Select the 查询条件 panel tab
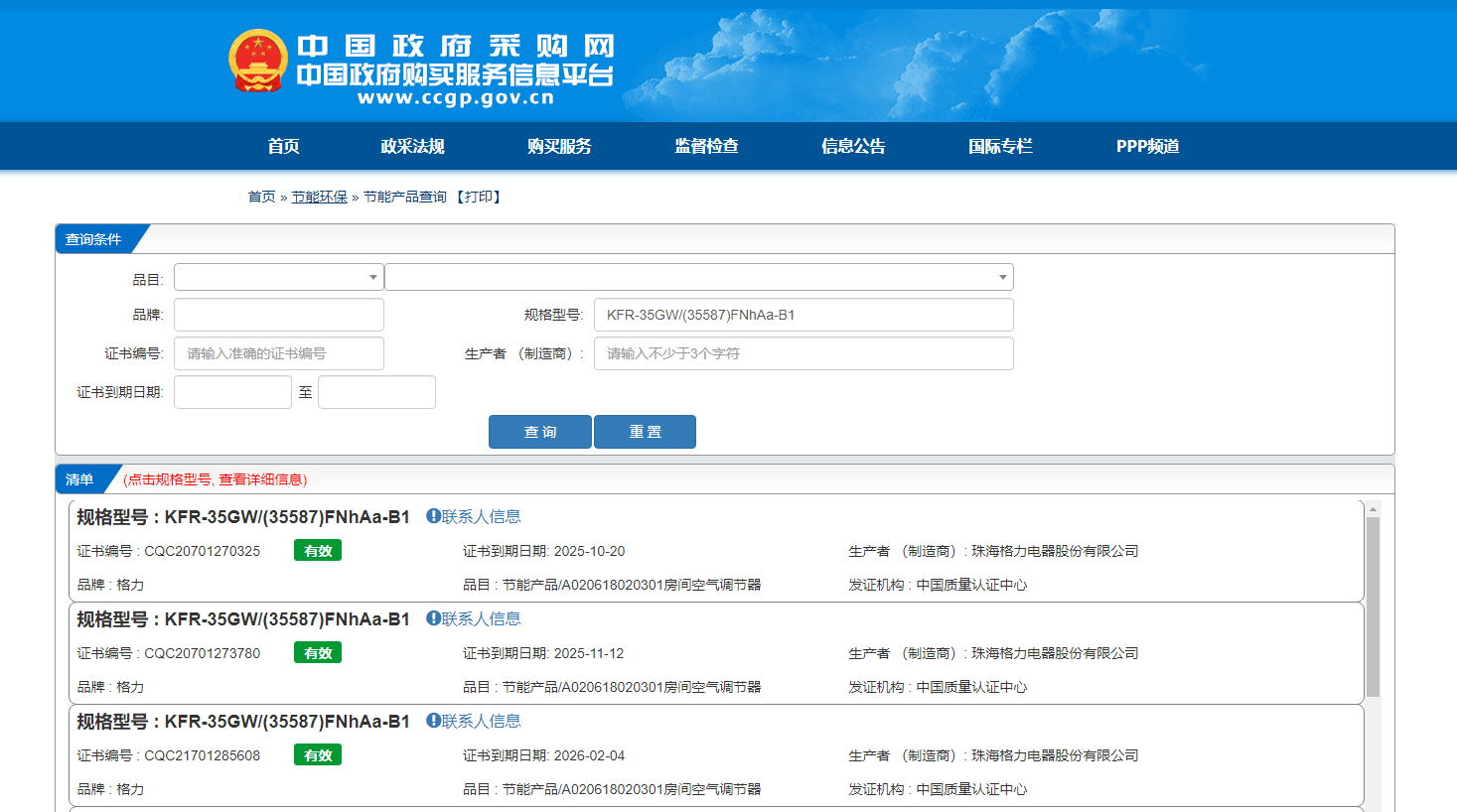This screenshot has height=812, width=1457. (x=93, y=239)
